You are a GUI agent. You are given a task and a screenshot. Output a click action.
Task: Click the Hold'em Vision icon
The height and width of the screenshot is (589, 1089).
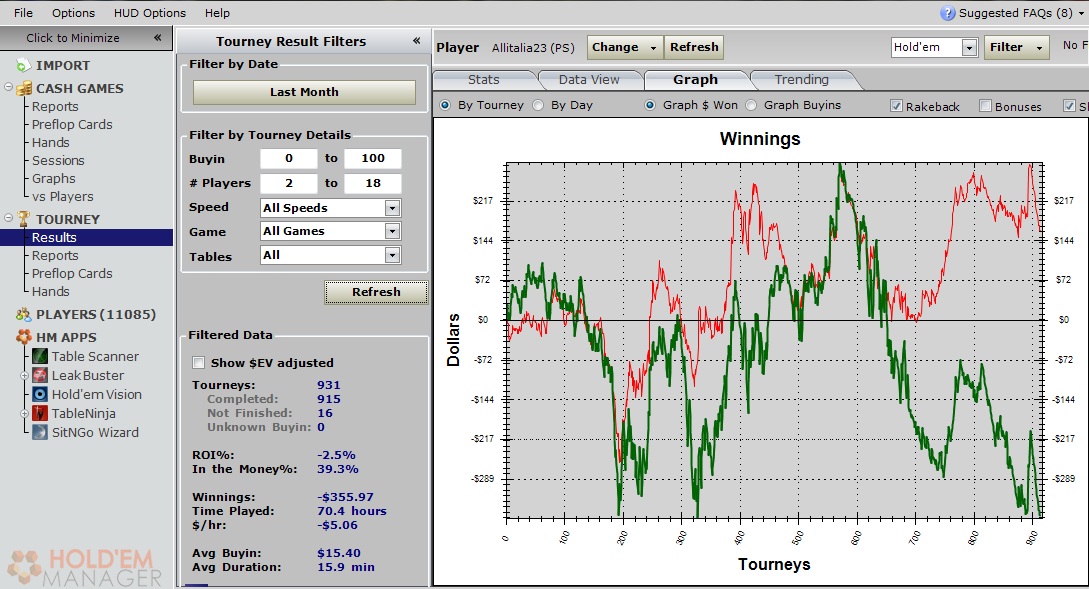coord(39,395)
